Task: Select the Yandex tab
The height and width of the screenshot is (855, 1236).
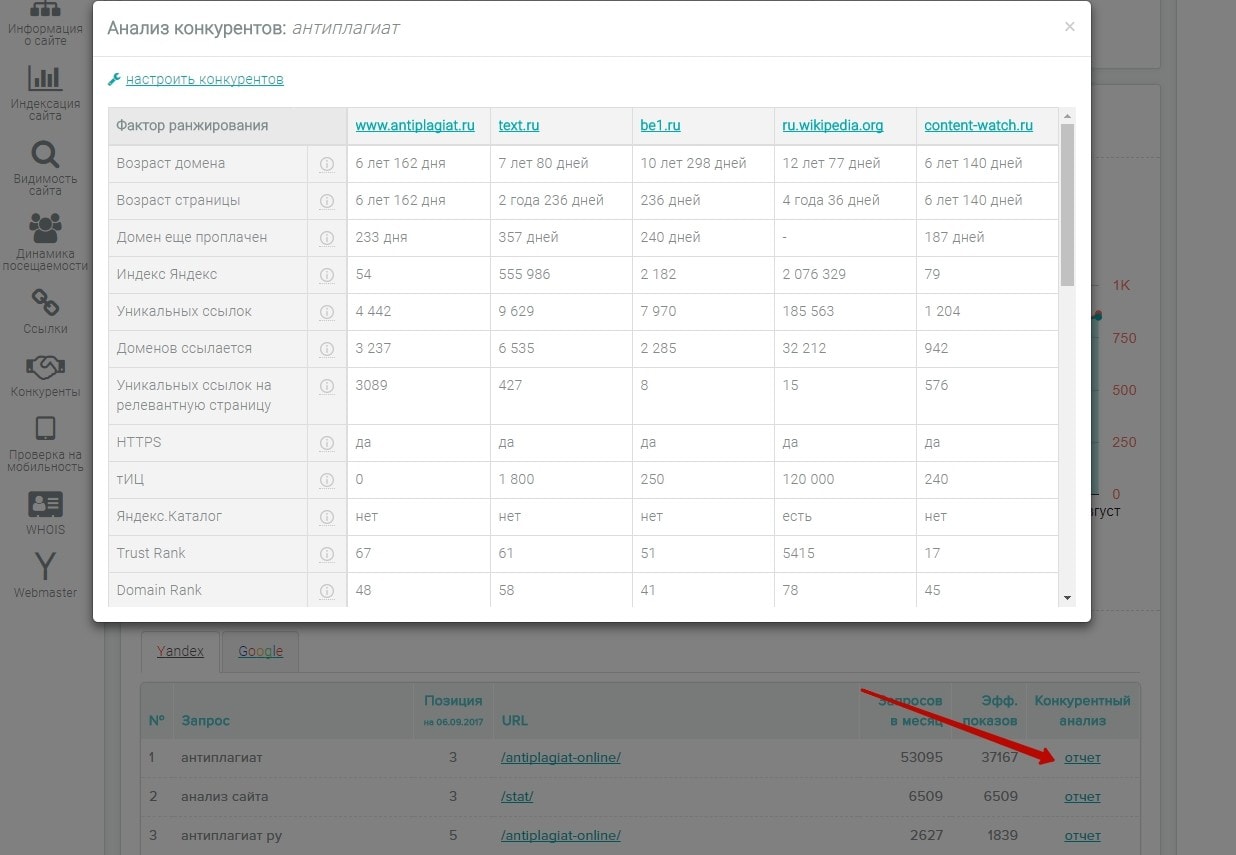Action: (180, 651)
